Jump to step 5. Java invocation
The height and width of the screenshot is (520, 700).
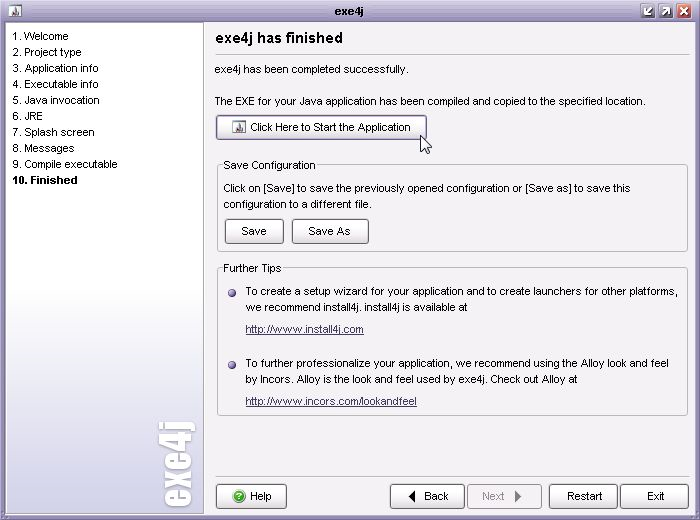(56, 100)
